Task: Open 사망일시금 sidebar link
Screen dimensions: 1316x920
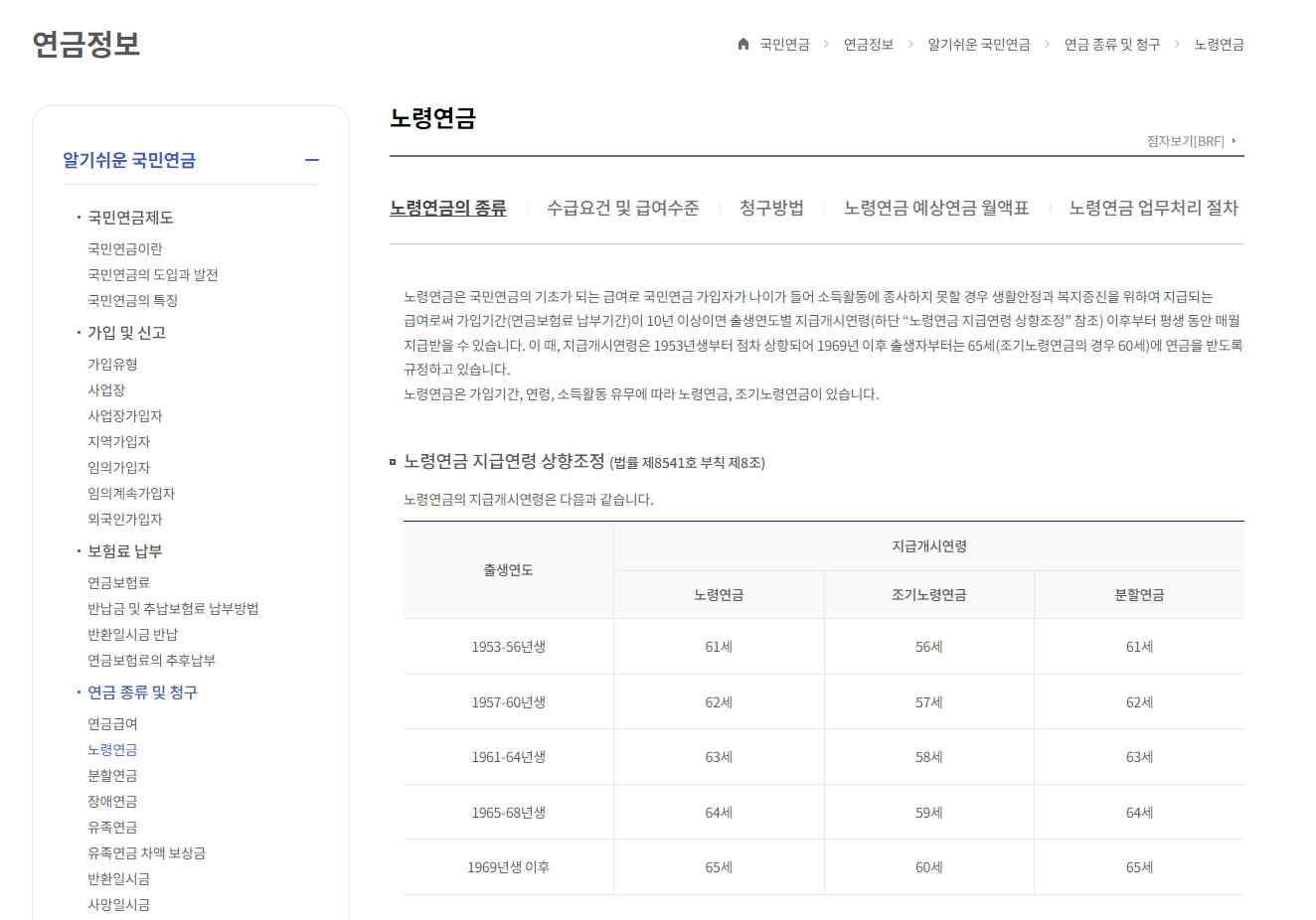Action: (119, 905)
